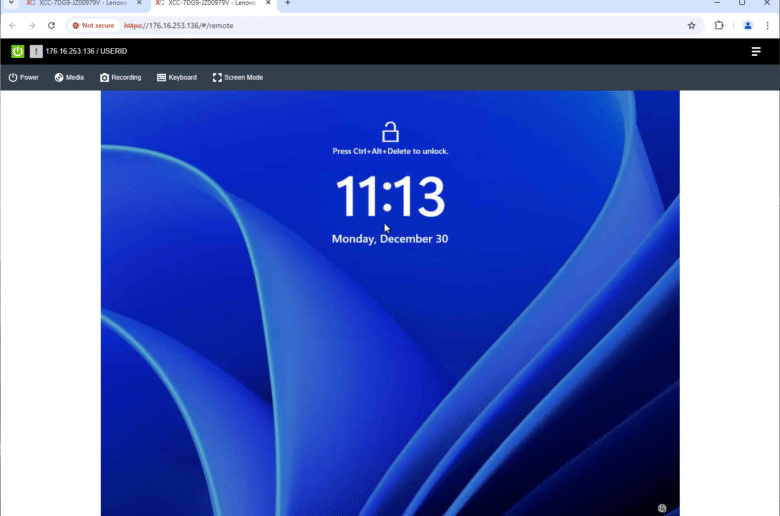
Task: Open the Media menu
Action: click(x=69, y=78)
